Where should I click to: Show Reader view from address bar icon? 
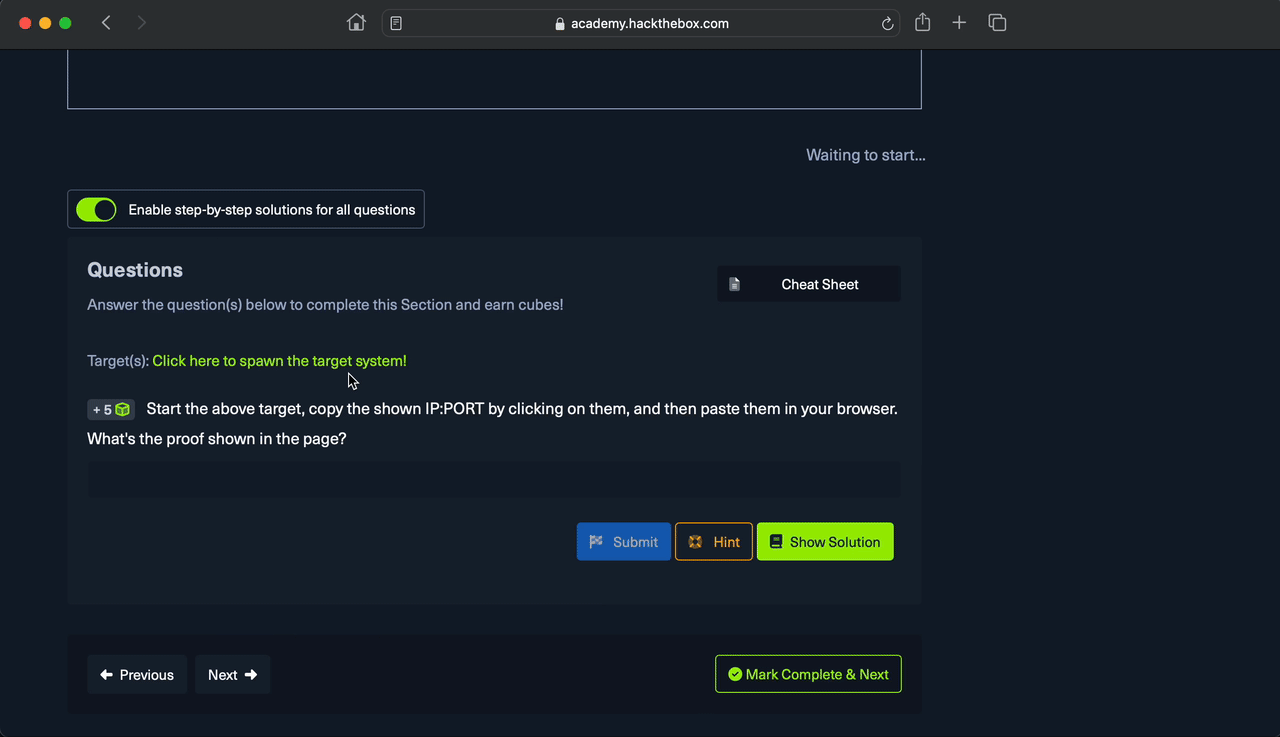[x=397, y=23]
